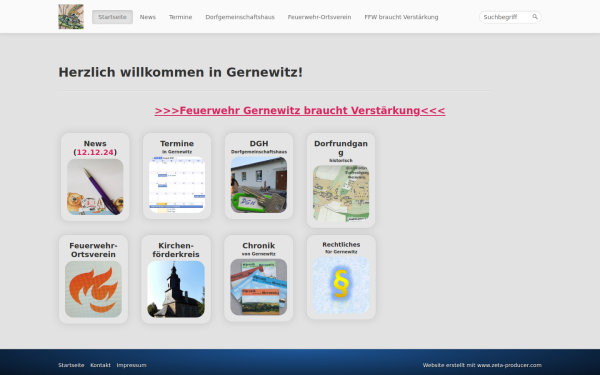Click the 'von Gernewitz' subtitle text
The height and width of the screenshot is (375, 600).
tap(259, 254)
